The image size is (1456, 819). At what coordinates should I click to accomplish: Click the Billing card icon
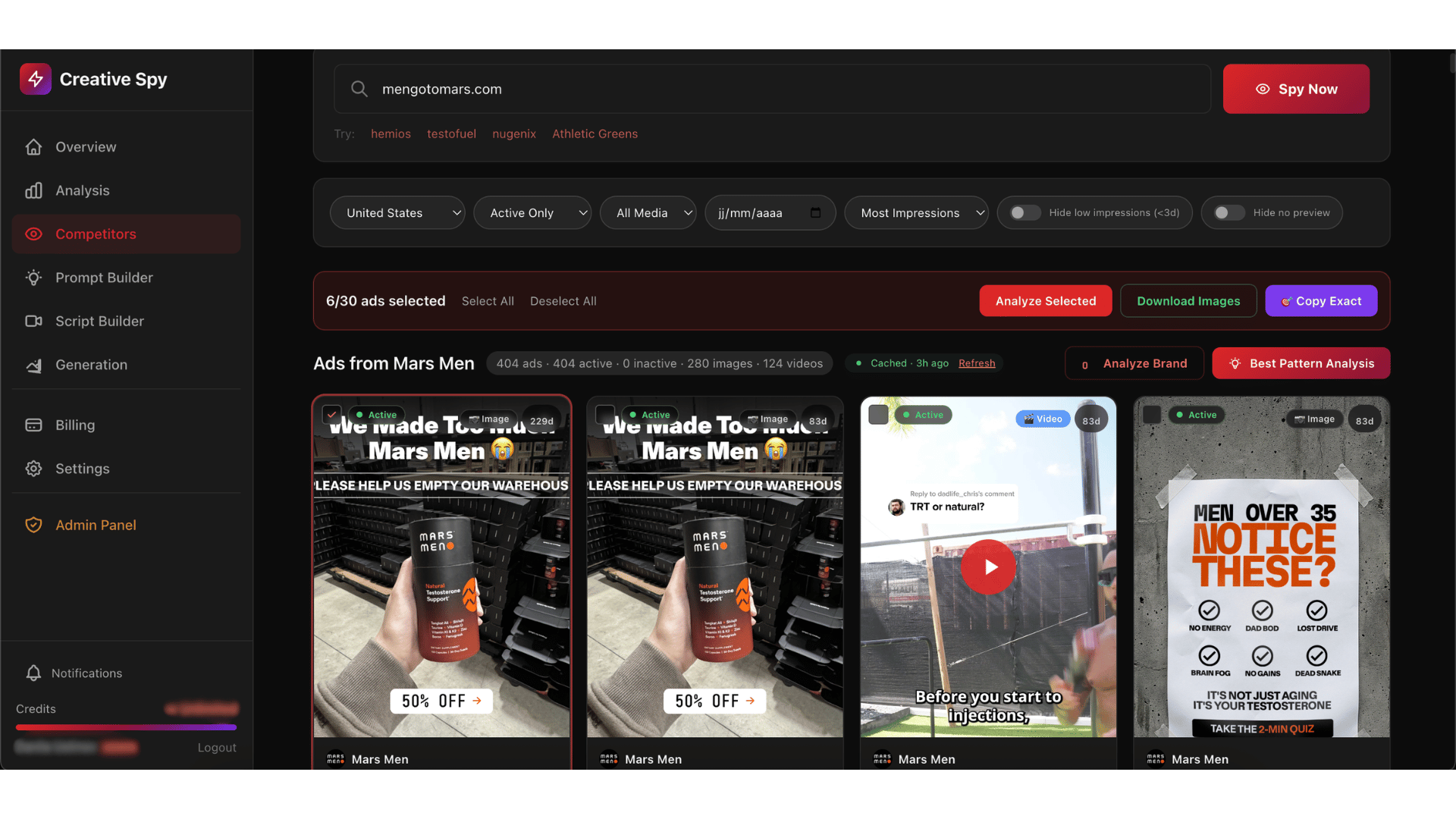[x=33, y=425]
